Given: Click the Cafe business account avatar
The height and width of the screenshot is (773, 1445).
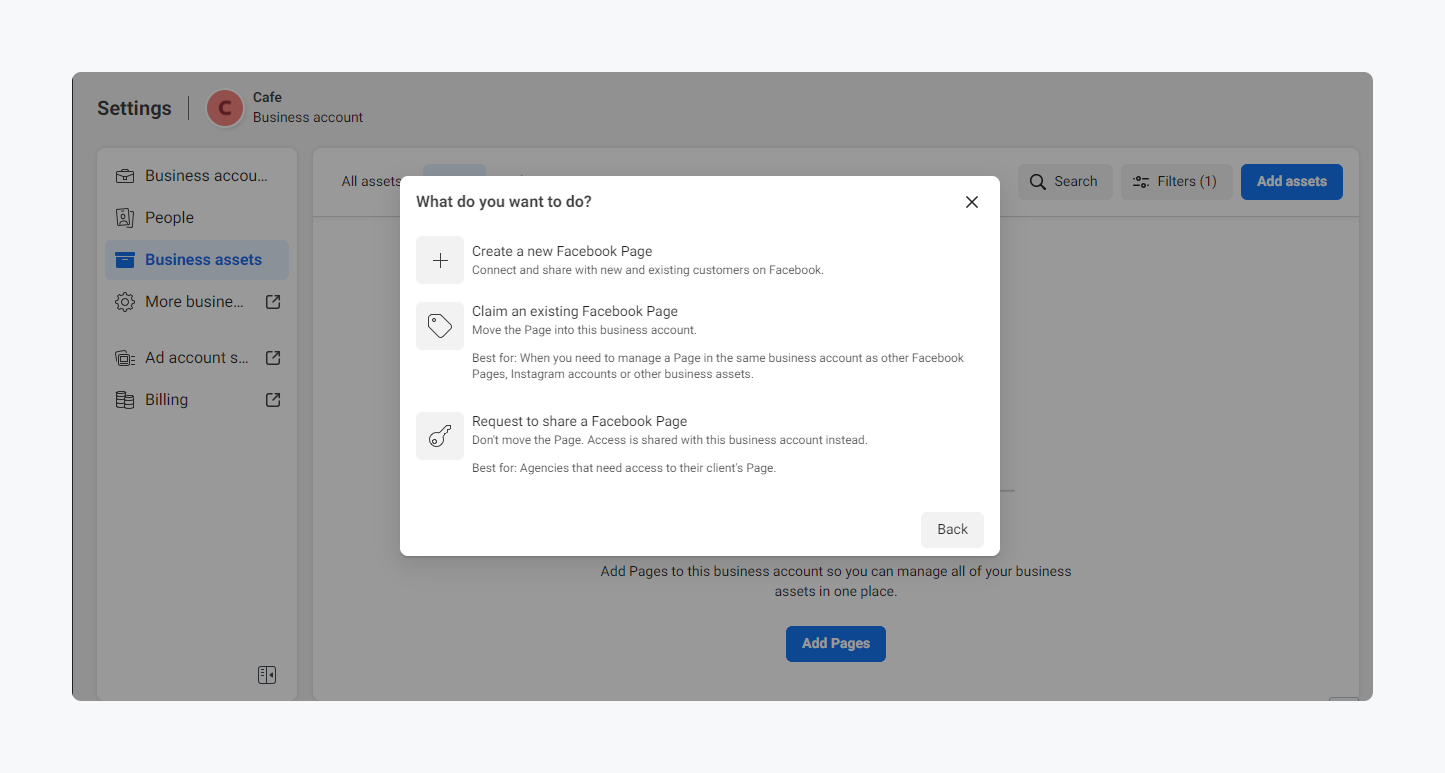Looking at the screenshot, I should pyautogui.click(x=225, y=108).
